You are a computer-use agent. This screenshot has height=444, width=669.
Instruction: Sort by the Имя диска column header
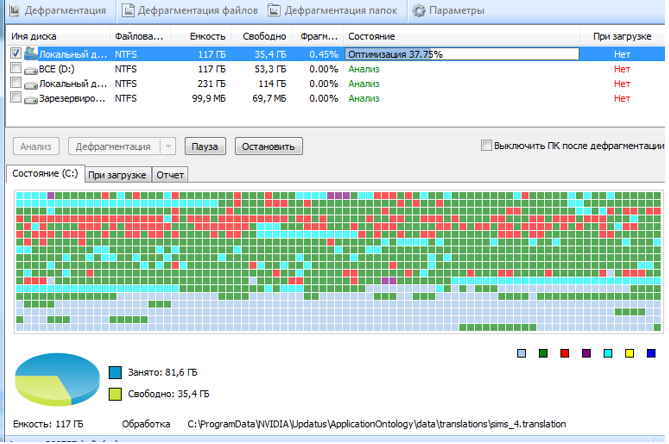click(x=58, y=36)
